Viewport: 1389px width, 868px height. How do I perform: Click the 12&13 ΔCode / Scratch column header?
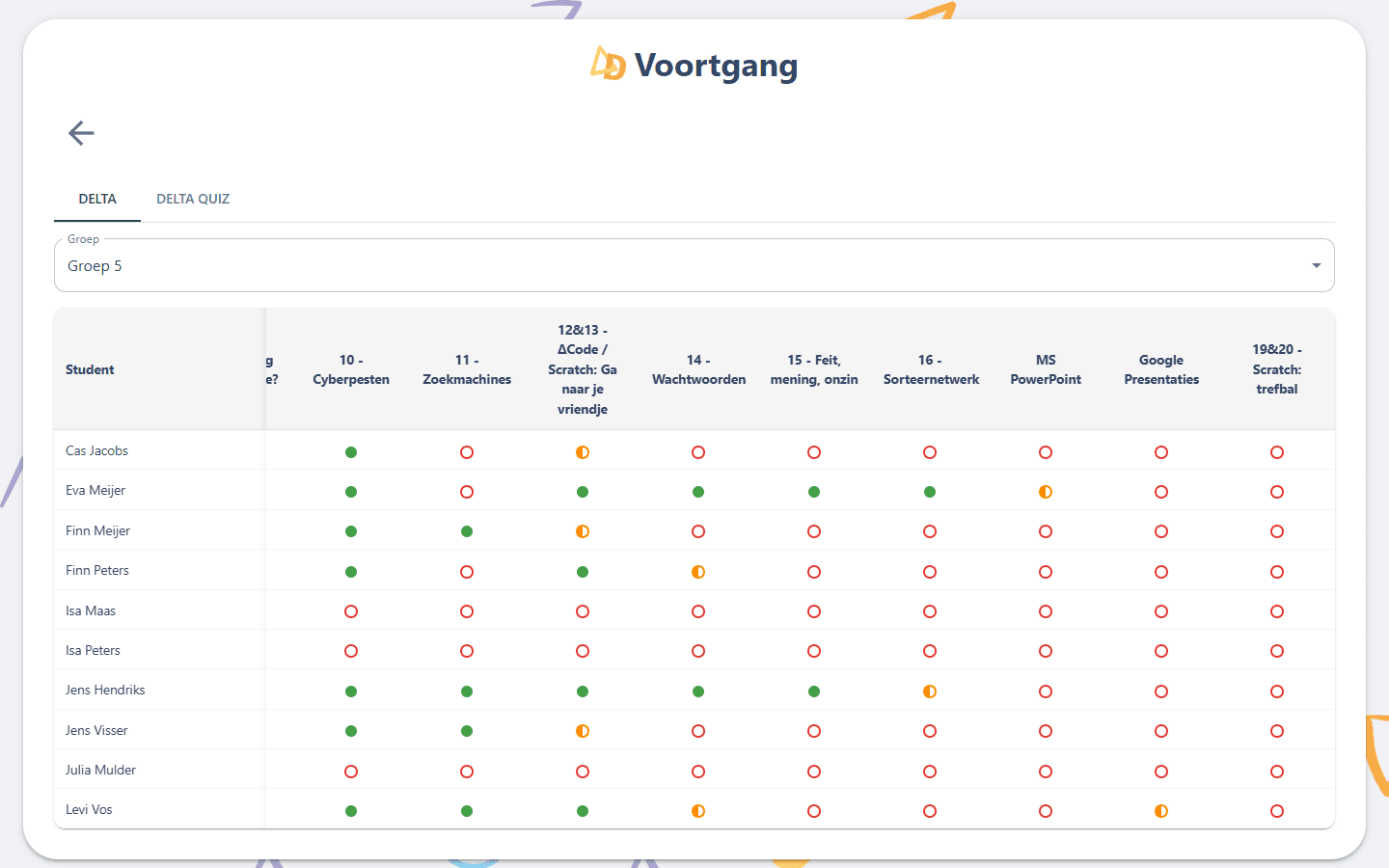click(x=583, y=369)
